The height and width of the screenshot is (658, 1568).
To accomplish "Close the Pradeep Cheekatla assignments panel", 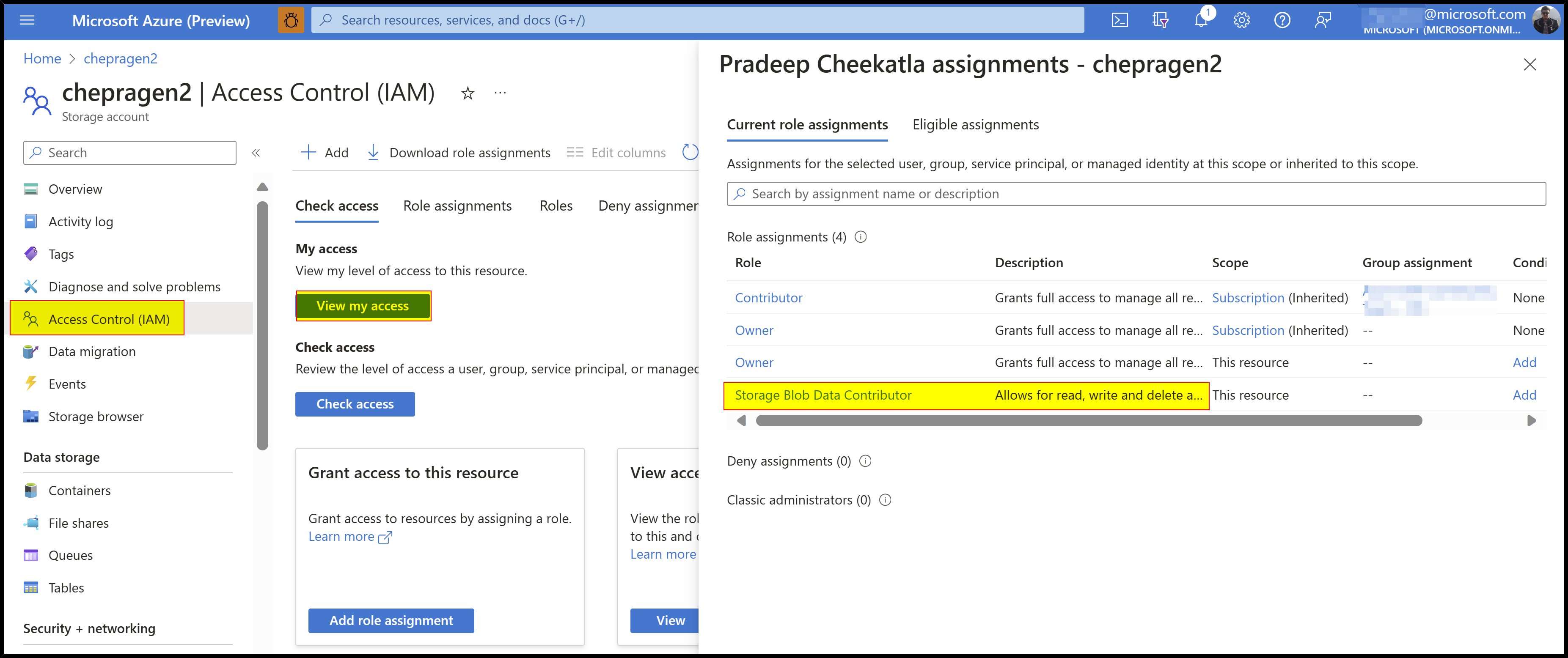I will (x=1529, y=64).
